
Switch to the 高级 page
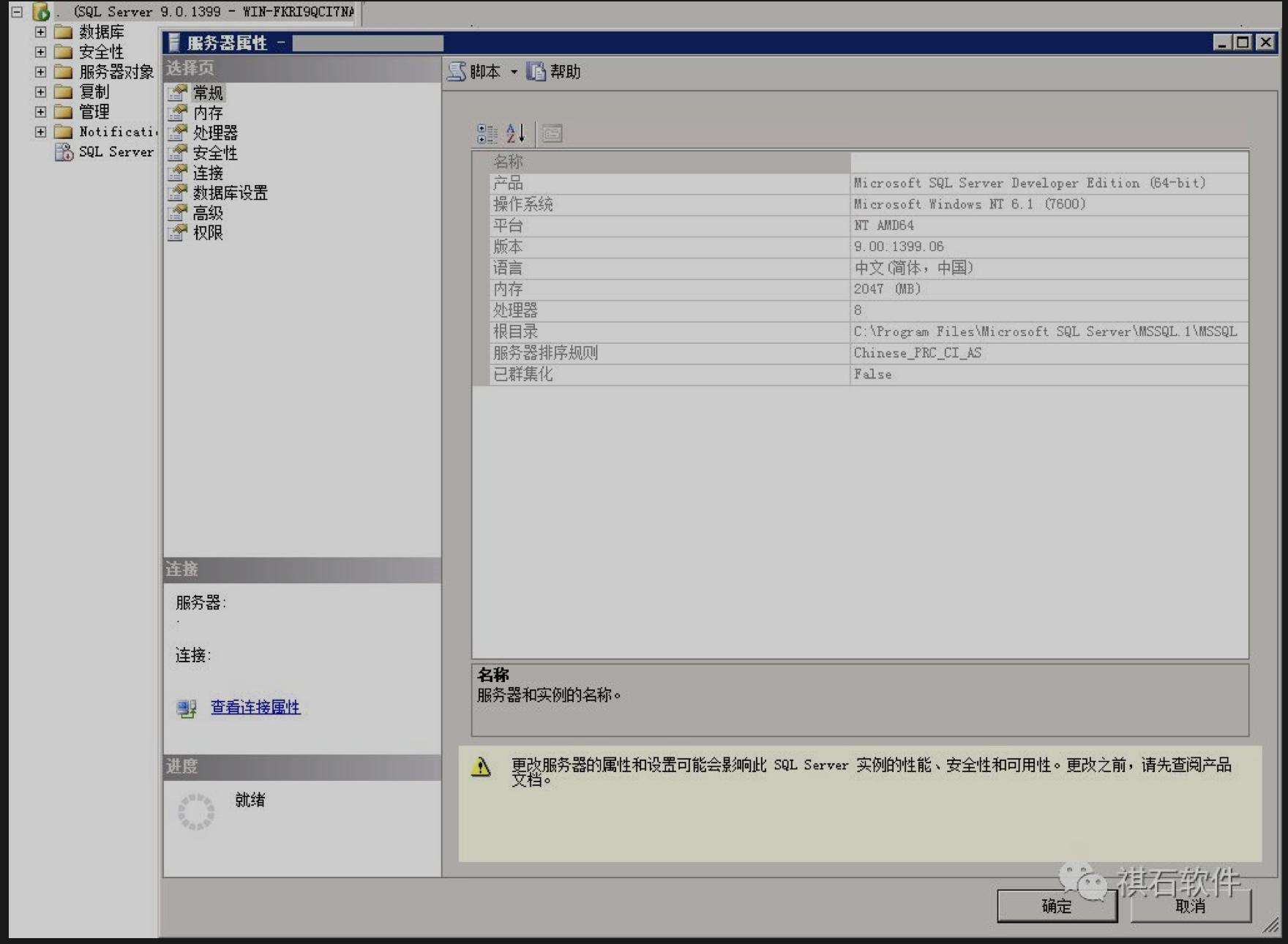click(208, 213)
